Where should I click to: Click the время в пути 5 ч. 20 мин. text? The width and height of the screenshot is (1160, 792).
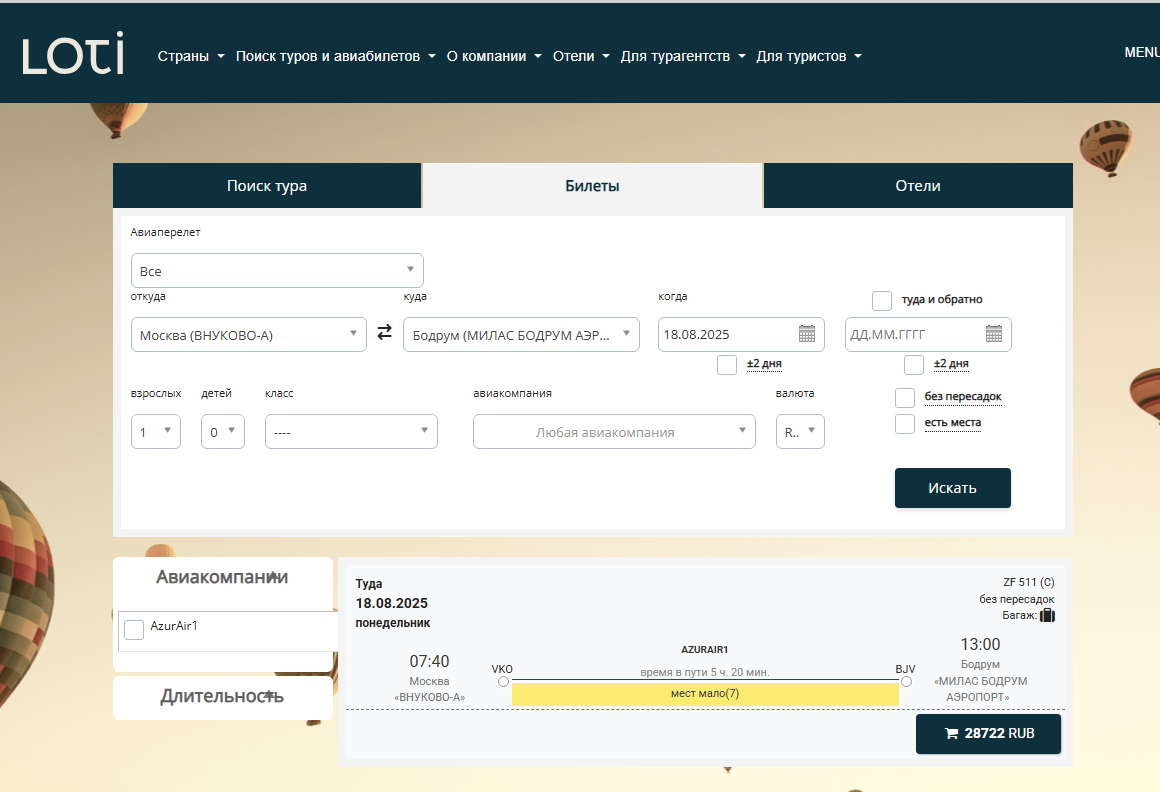click(x=705, y=672)
